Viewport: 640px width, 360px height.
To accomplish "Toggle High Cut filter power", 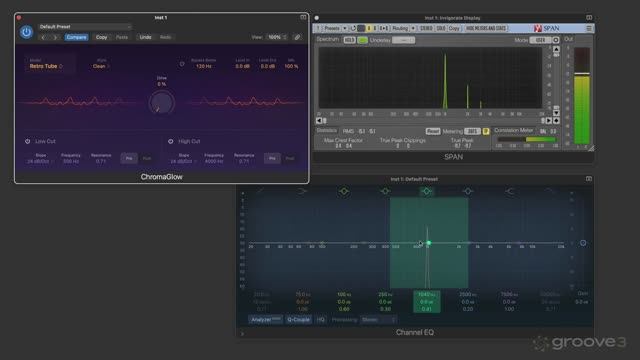I will click(171, 141).
